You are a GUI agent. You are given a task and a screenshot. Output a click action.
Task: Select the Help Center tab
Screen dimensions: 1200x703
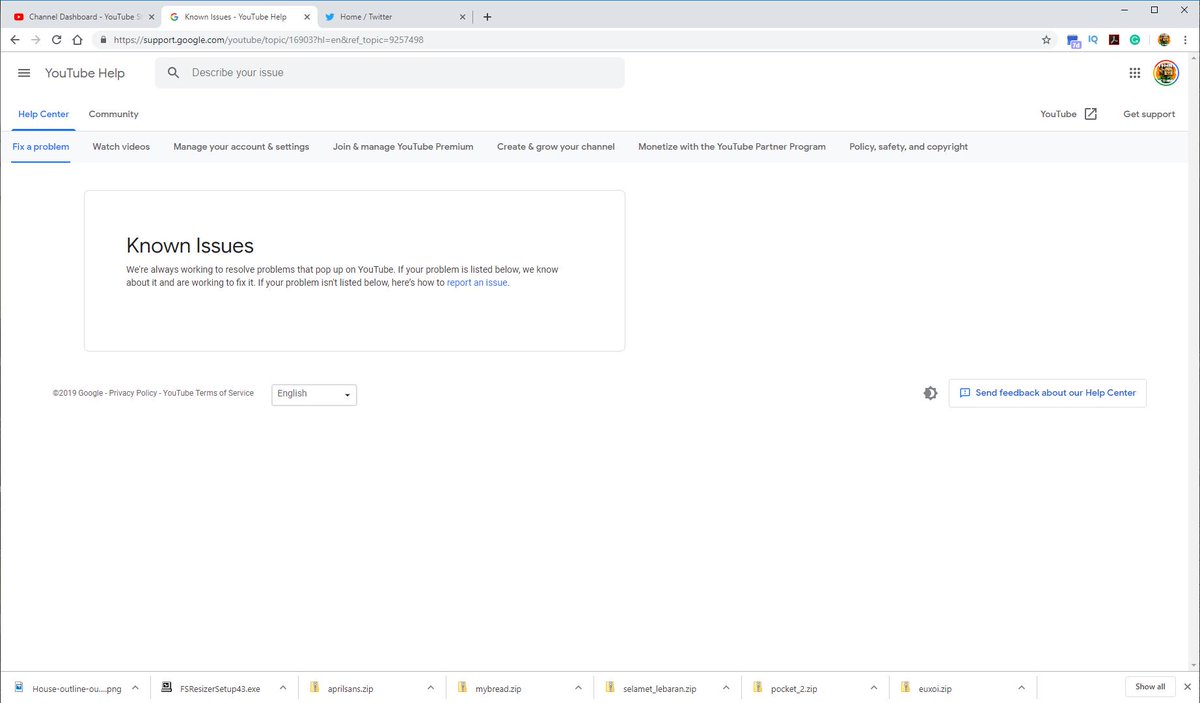[44, 114]
